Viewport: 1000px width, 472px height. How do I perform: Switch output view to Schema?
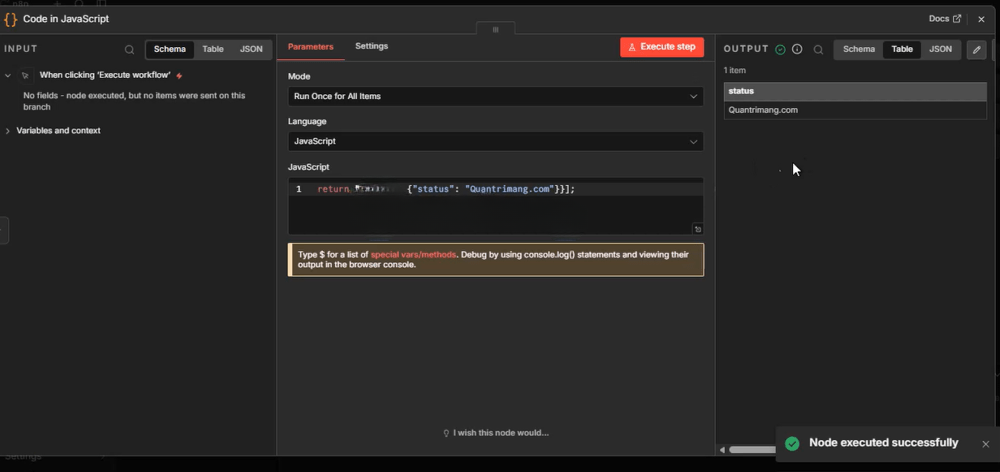pos(859,49)
